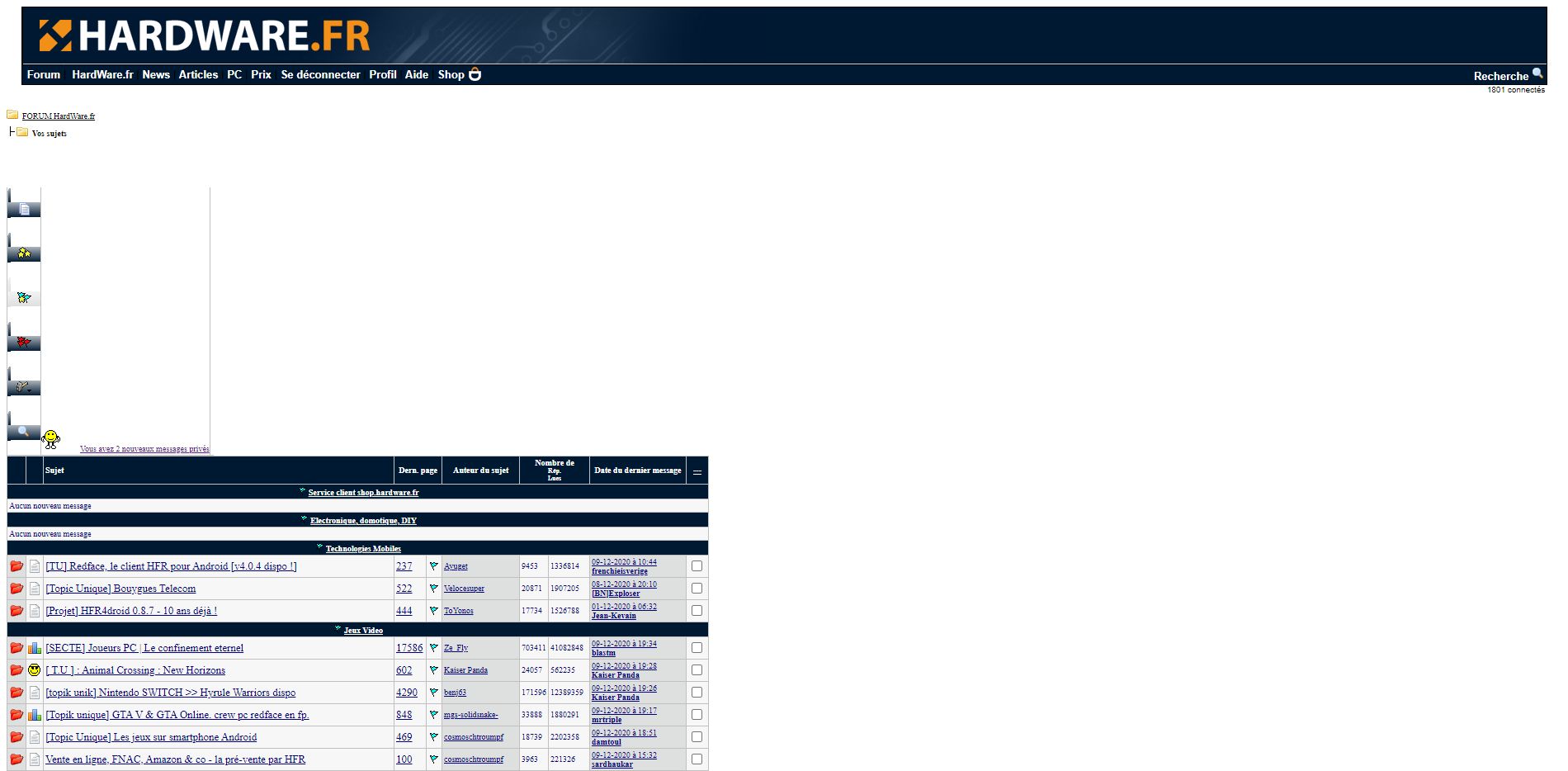1568x771 pixels.
Task: Click the flag icon in GTA V row
Action: (433, 715)
